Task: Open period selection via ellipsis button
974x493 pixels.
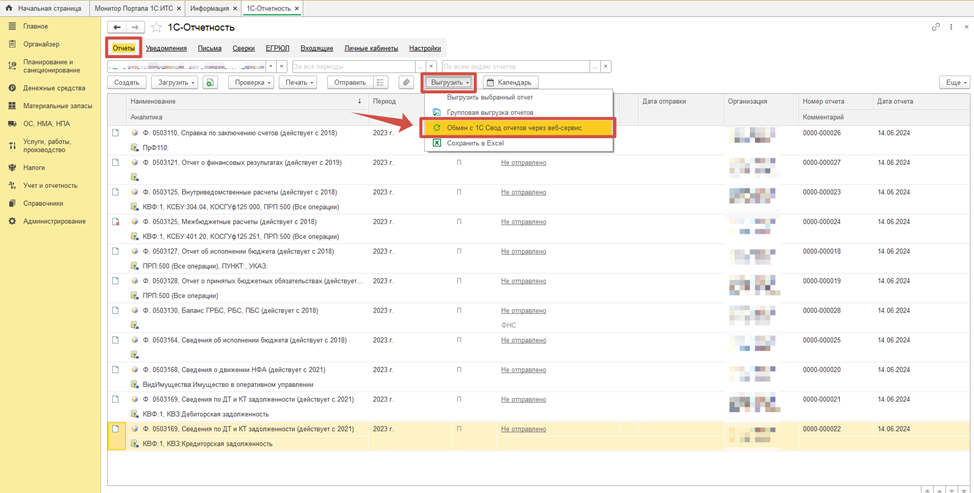Action: (x=421, y=66)
